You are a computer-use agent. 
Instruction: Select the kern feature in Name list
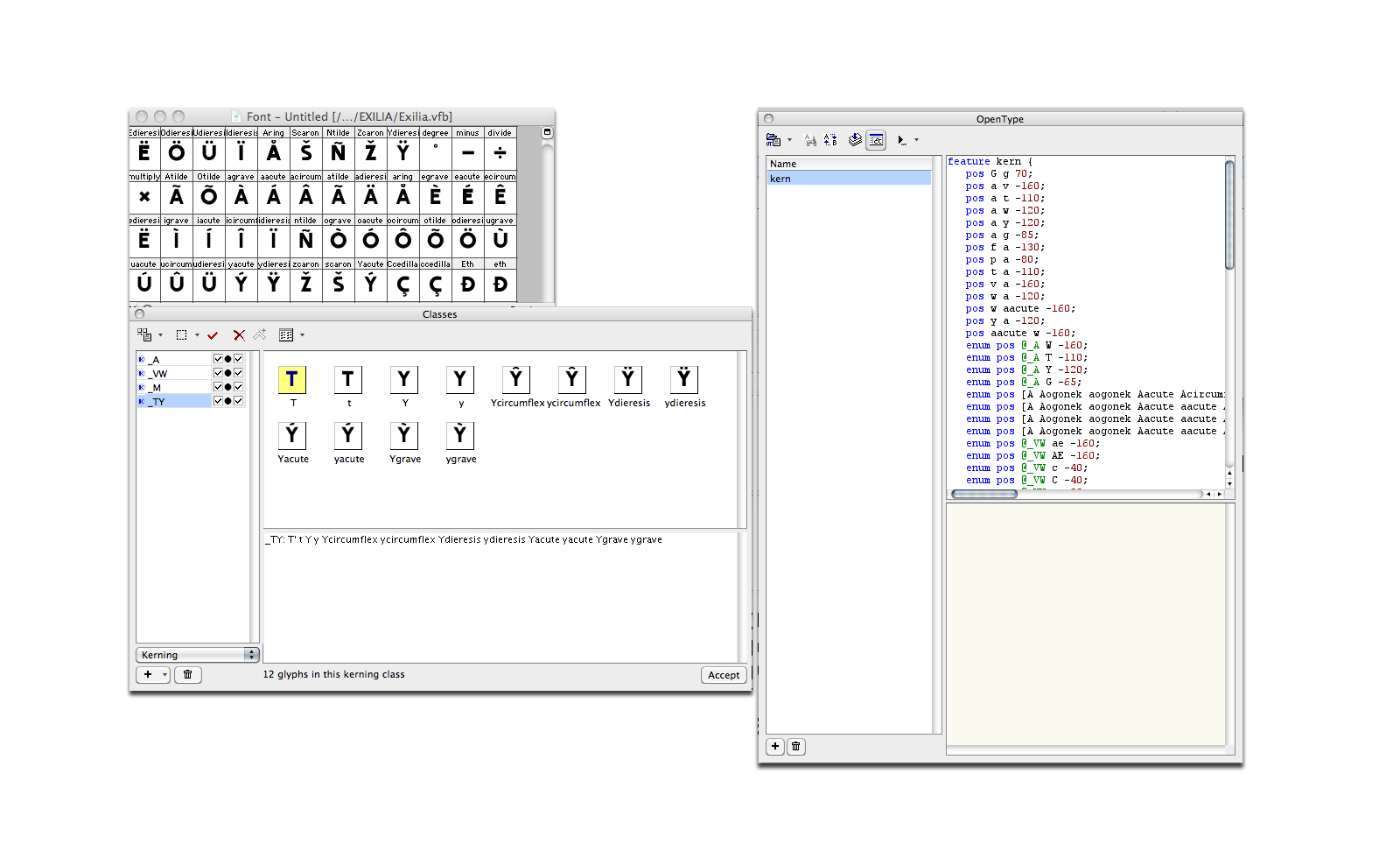[849, 179]
